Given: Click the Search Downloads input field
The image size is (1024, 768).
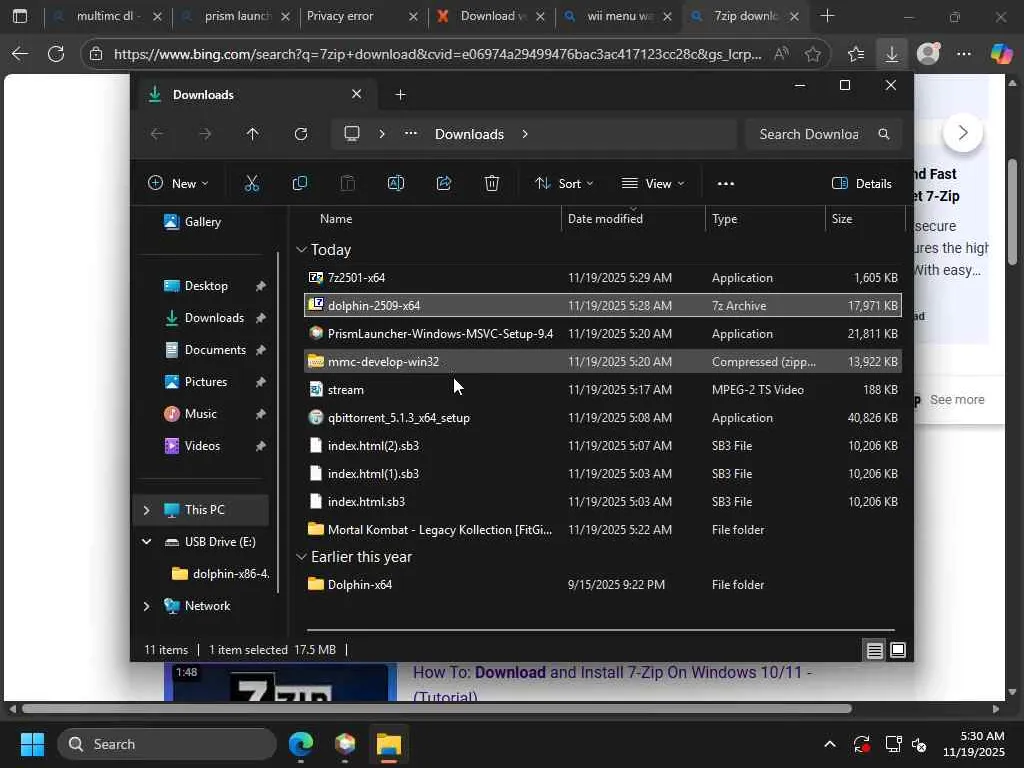Looking at the screenshot, I should [810, 134].
